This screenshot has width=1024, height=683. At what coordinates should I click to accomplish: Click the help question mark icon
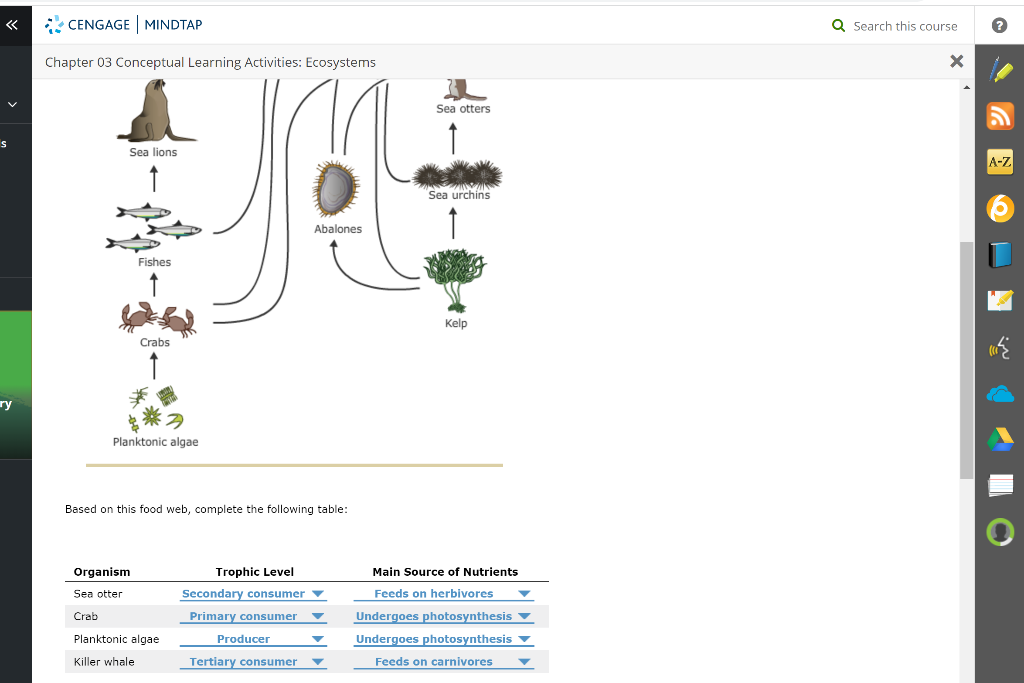pos(999,25)
